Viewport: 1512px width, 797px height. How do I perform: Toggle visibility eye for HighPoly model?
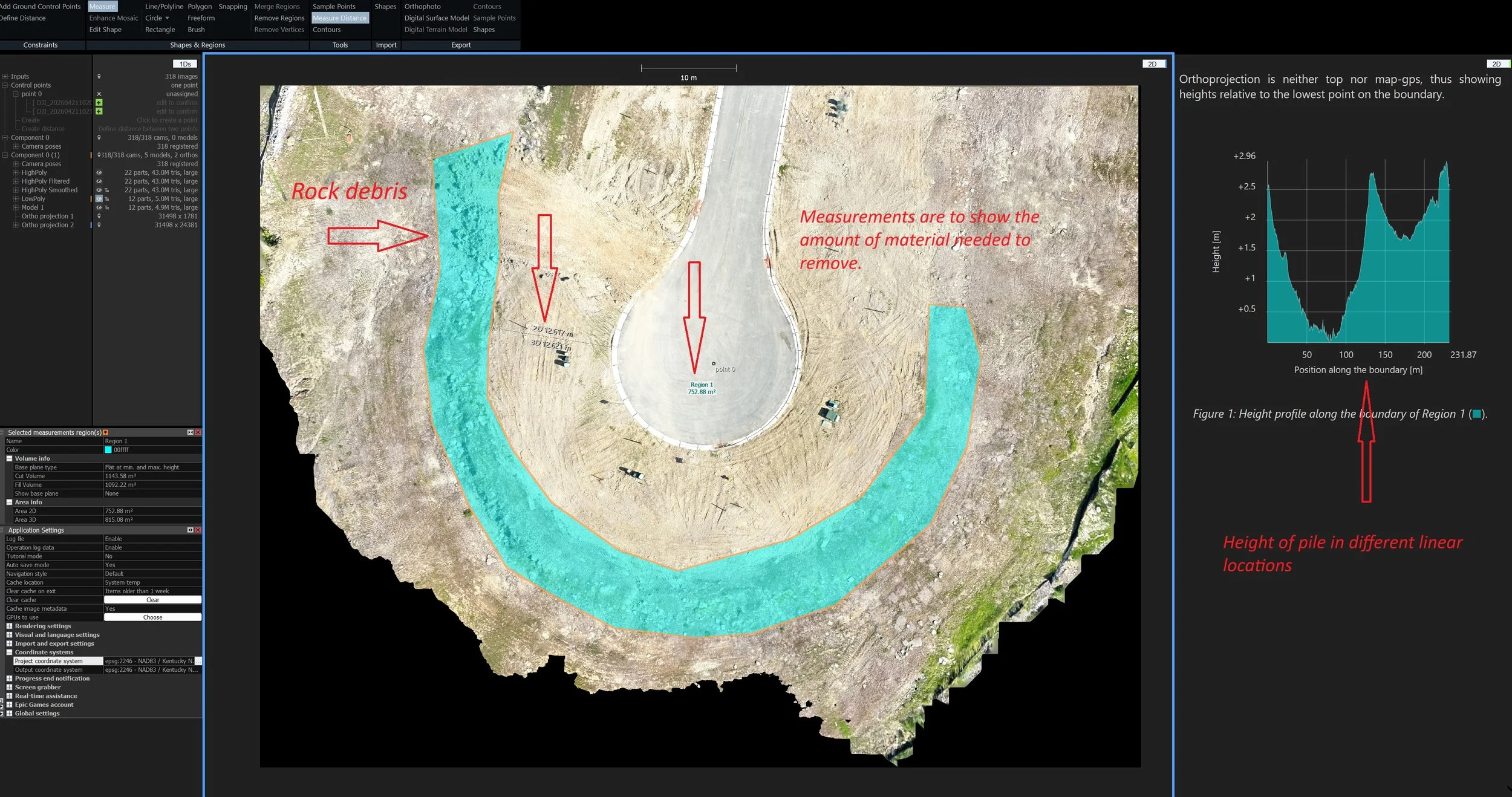point(99,172)
